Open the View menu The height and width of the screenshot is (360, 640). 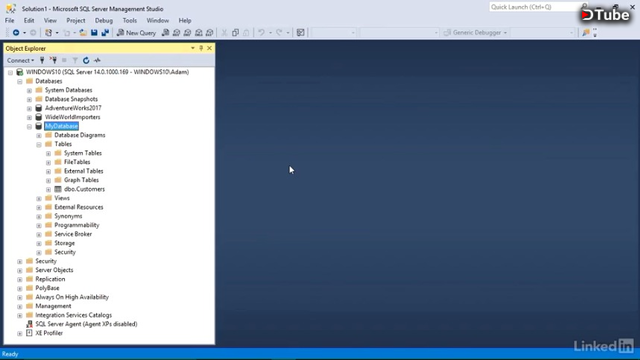pos(50,20)
